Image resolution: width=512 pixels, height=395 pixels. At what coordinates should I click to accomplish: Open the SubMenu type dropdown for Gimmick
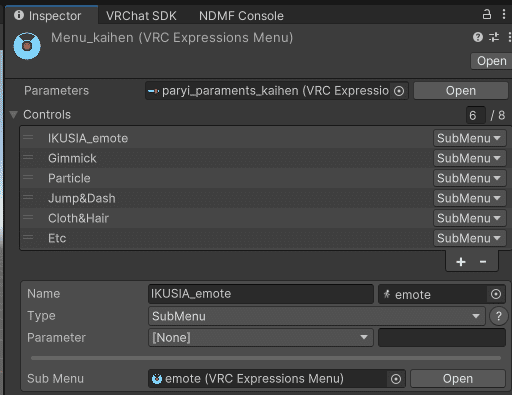tap(469, 158)
